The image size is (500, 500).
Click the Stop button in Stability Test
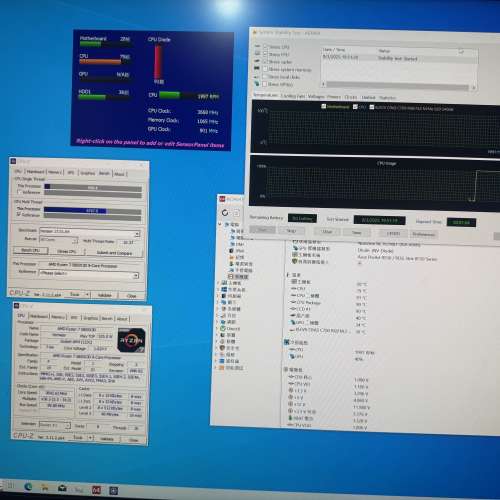[291, 230]
